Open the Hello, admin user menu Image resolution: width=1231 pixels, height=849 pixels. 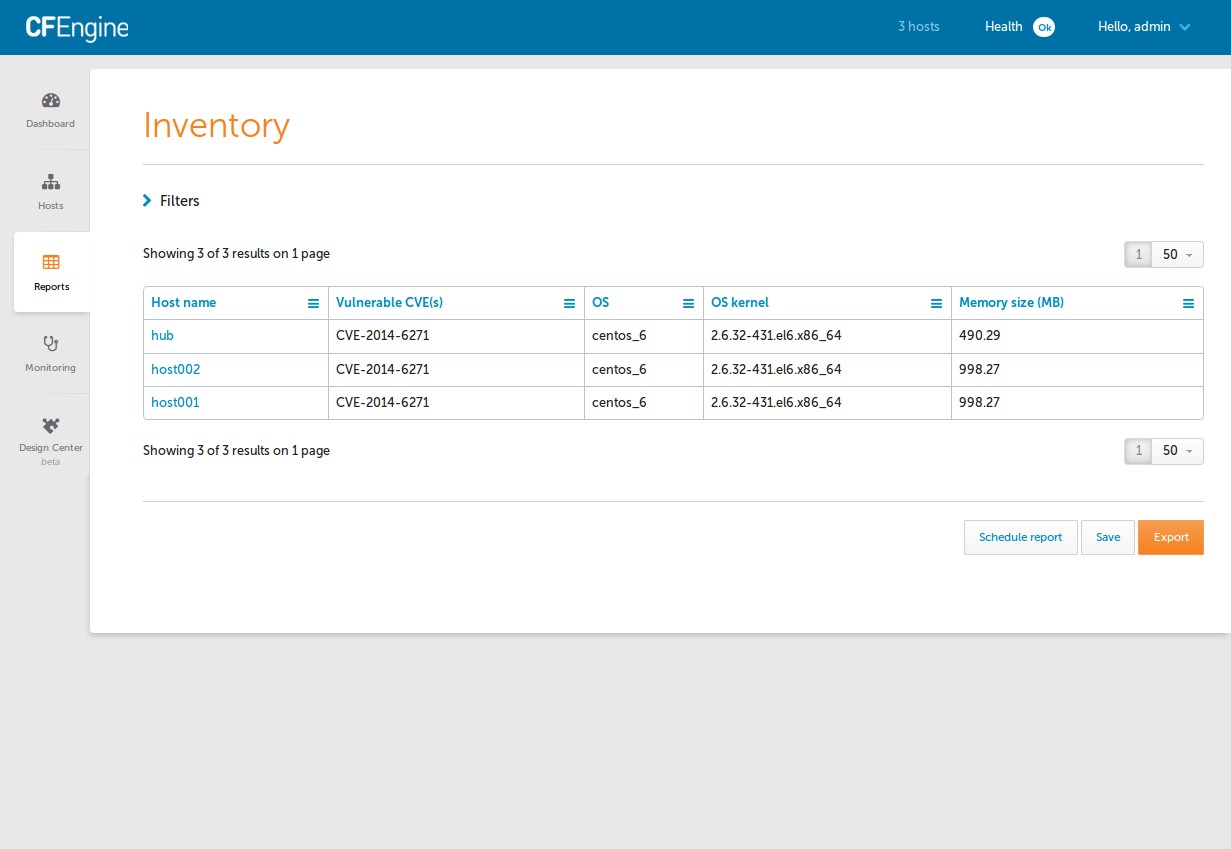(x=1144, y=27)
